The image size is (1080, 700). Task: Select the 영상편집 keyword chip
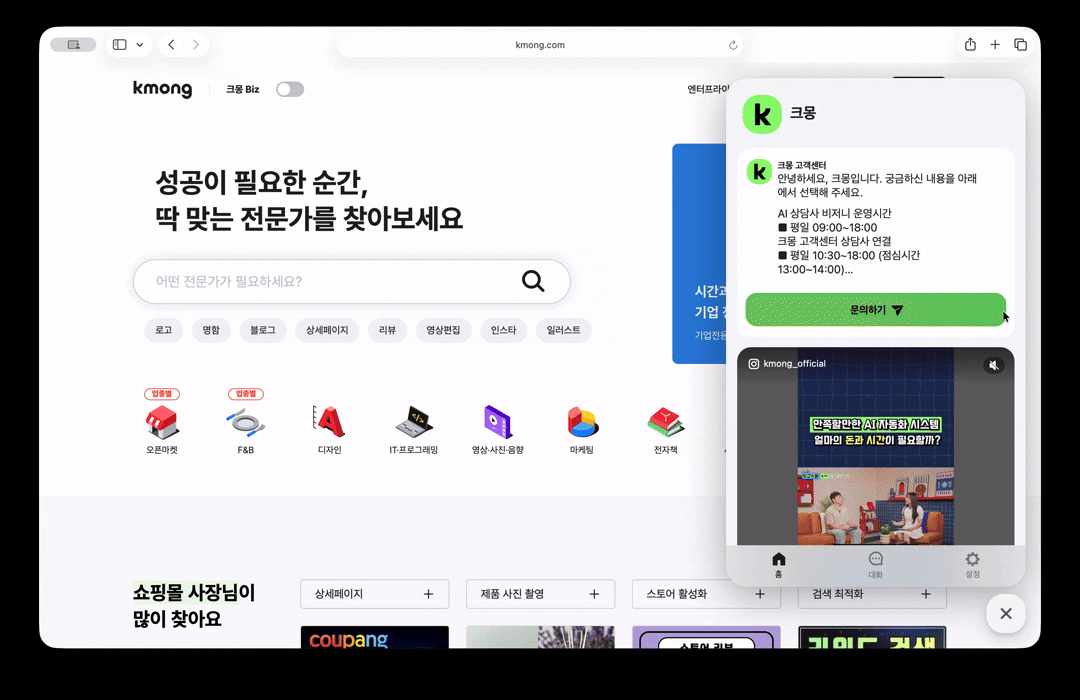click(443, 330)
